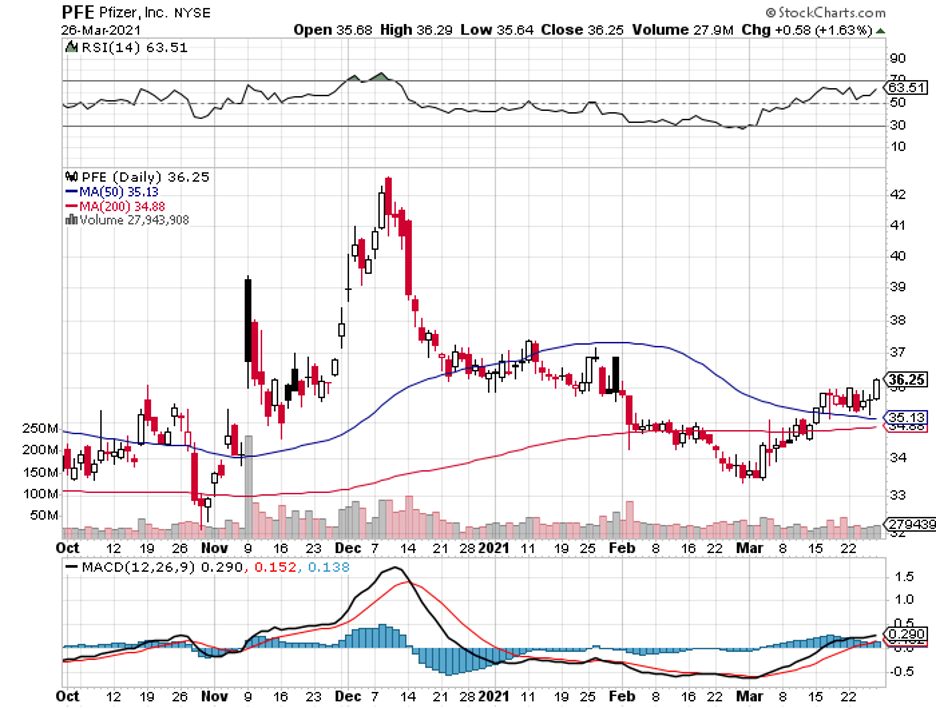The width and height of the screenshot is (936, 708).
Task: Click the 35.13 MA(50) flag on the price axis
Action: [906, 418]
